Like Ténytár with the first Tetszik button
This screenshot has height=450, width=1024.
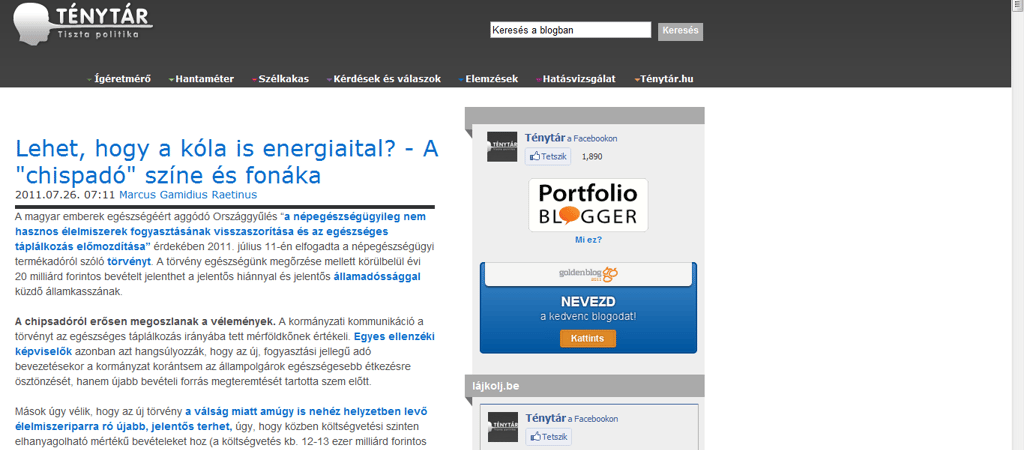tap(548, 156)
